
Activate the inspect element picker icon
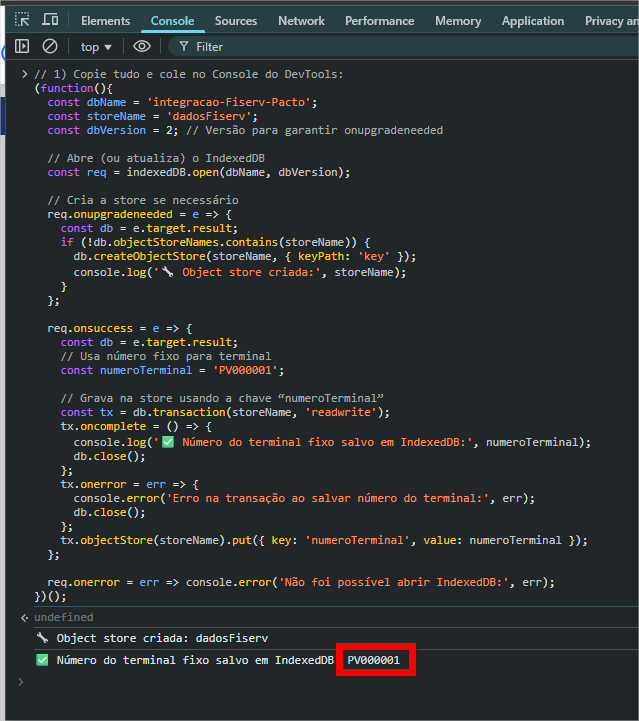click(x=22, y=20)
